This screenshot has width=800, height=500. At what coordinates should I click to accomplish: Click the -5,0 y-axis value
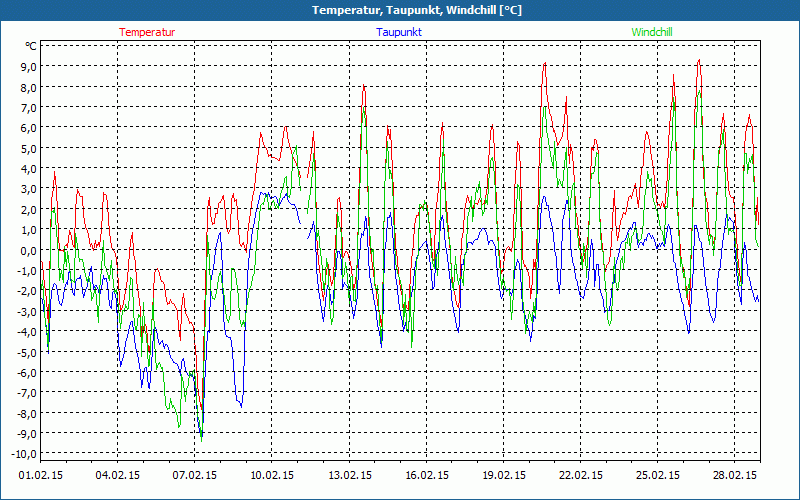click(26, 352)
